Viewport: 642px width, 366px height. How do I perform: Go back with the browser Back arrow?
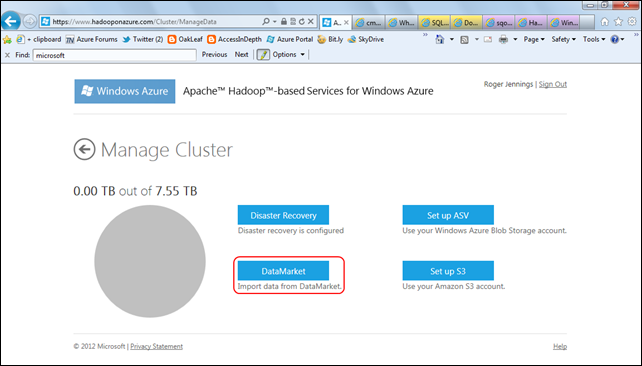pos(11,21)
